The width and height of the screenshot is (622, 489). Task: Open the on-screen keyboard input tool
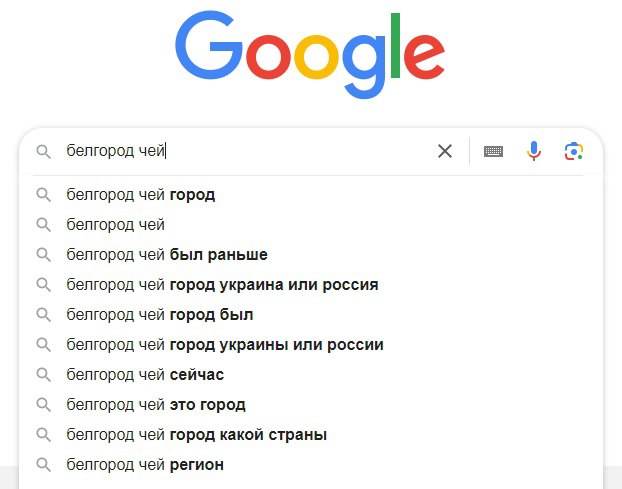pyautogui.click(x=493, y=151)
